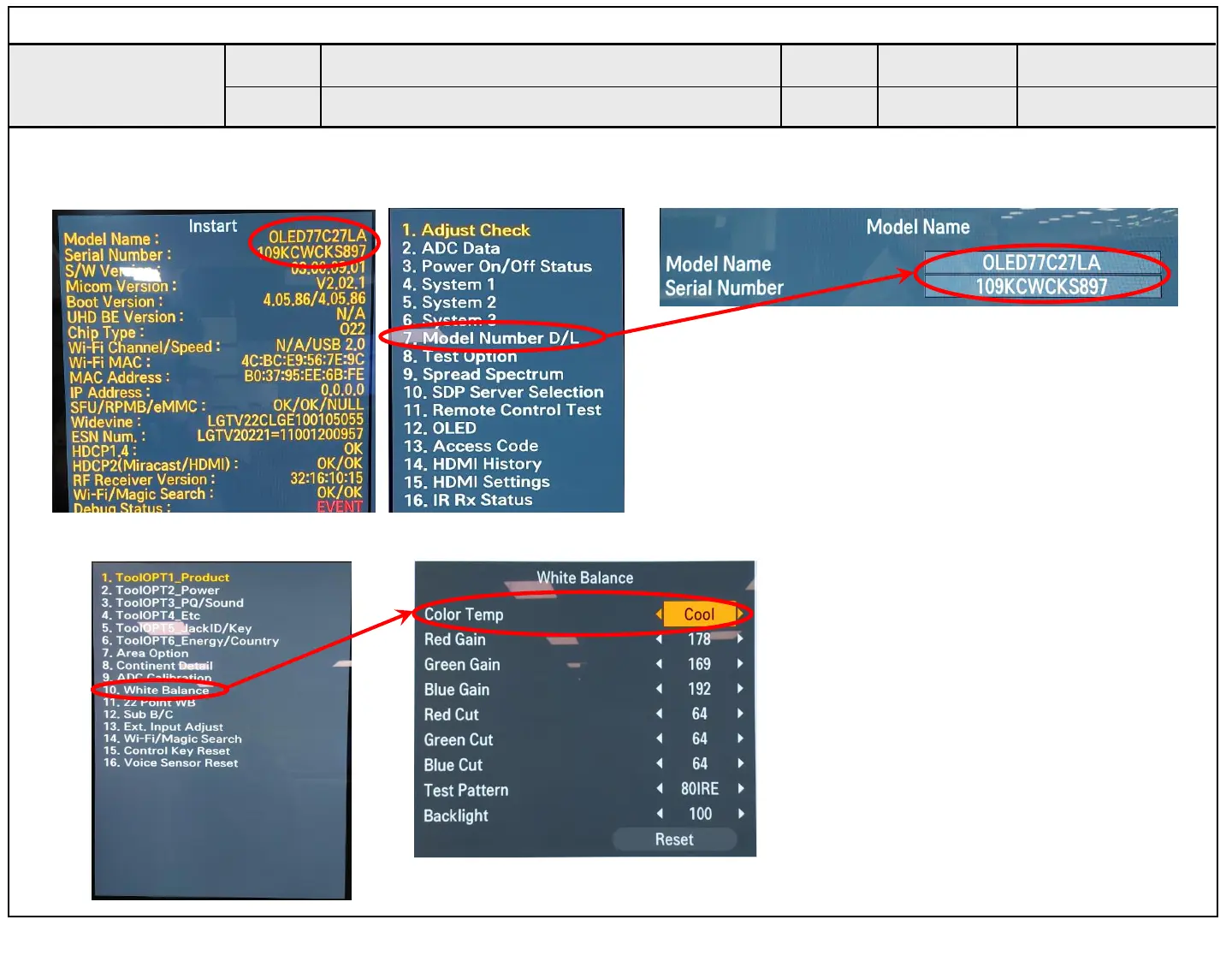Viewport: 1232px width, 973px height.
Task: Click the Widevine key value
Action: (286, 420)
